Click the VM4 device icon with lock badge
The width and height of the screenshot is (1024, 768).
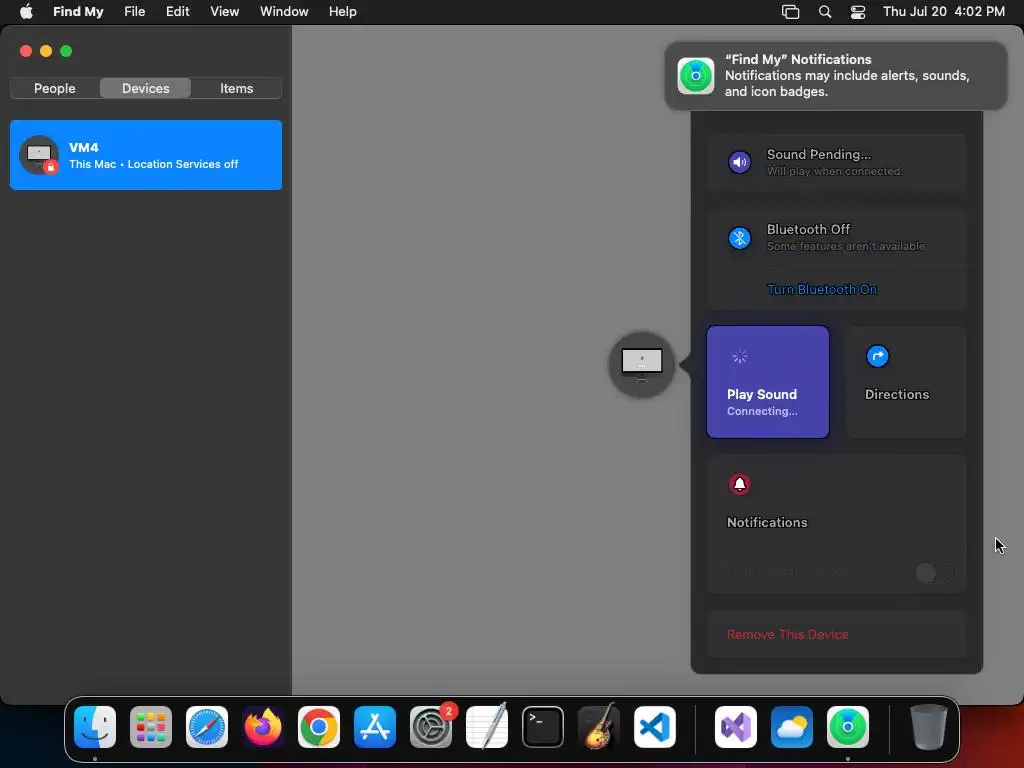(x=39, y=155)
